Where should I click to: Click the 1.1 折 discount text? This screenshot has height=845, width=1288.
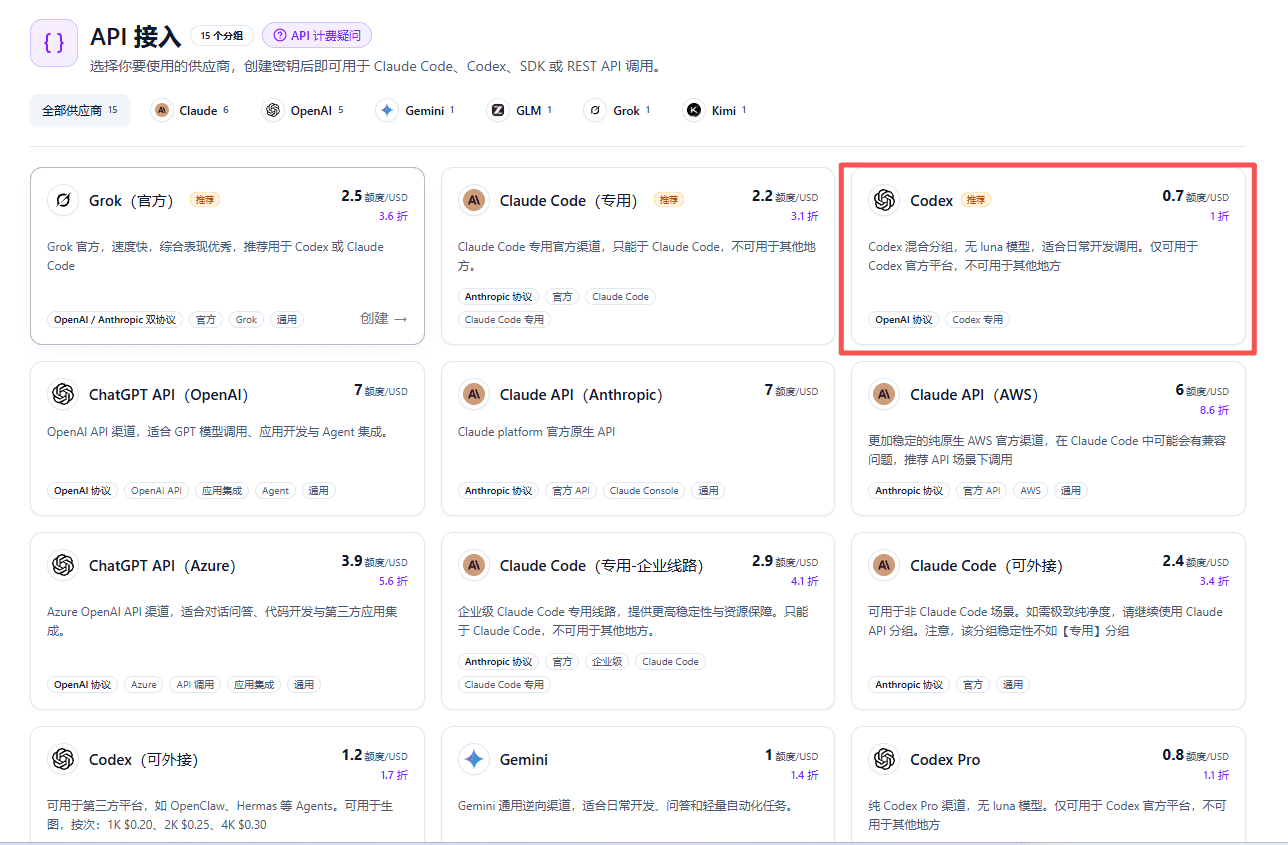[x=1215, y=775]
